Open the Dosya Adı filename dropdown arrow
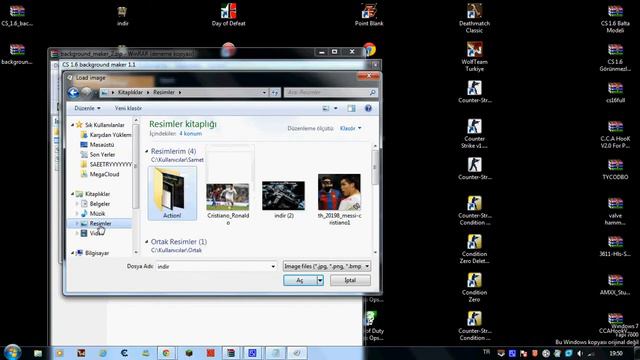This screenshot has width=640, height=360. coord(273,267)
